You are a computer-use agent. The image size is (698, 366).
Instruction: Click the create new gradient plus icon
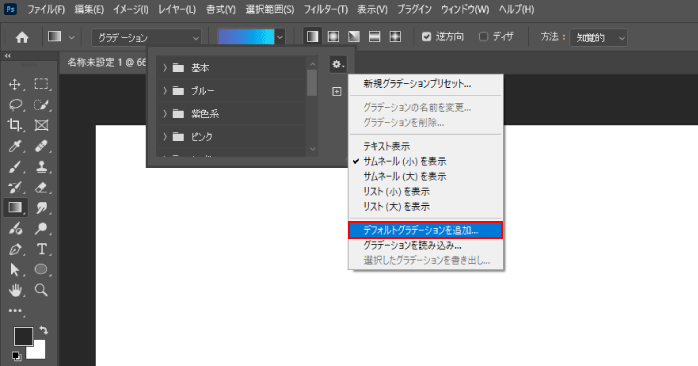(x=337, y=91)
